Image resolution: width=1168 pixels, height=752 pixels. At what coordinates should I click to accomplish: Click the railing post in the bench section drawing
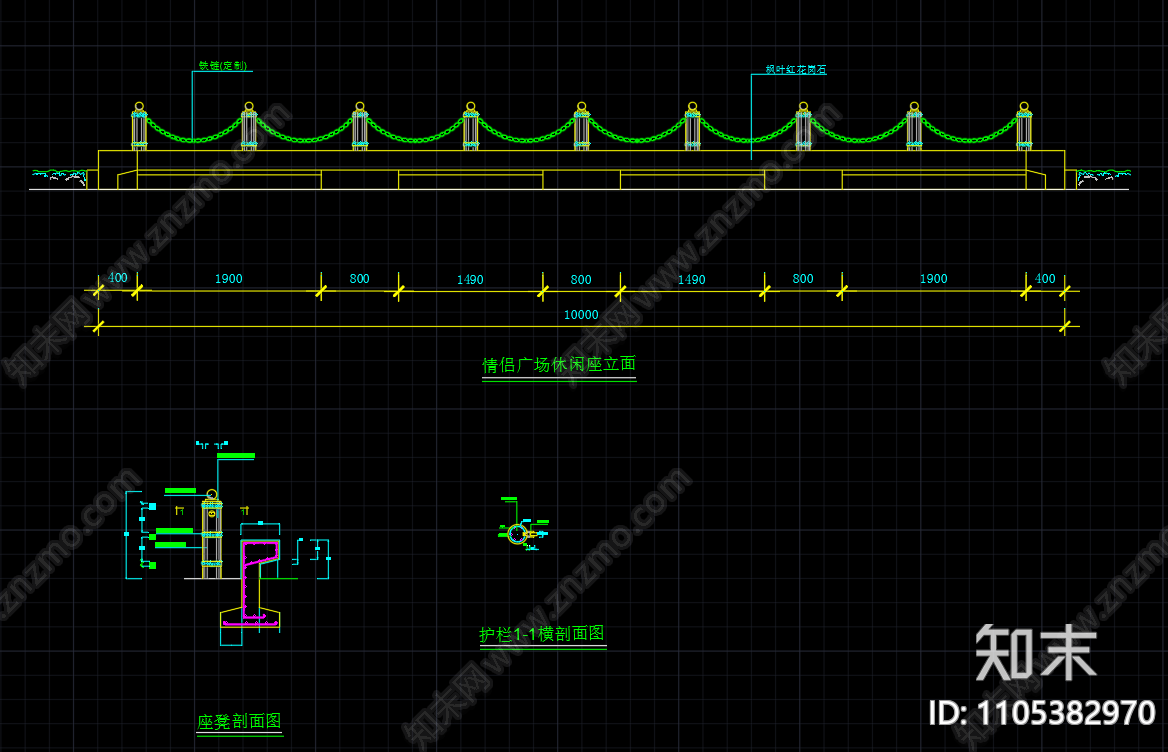click(210, 535)
